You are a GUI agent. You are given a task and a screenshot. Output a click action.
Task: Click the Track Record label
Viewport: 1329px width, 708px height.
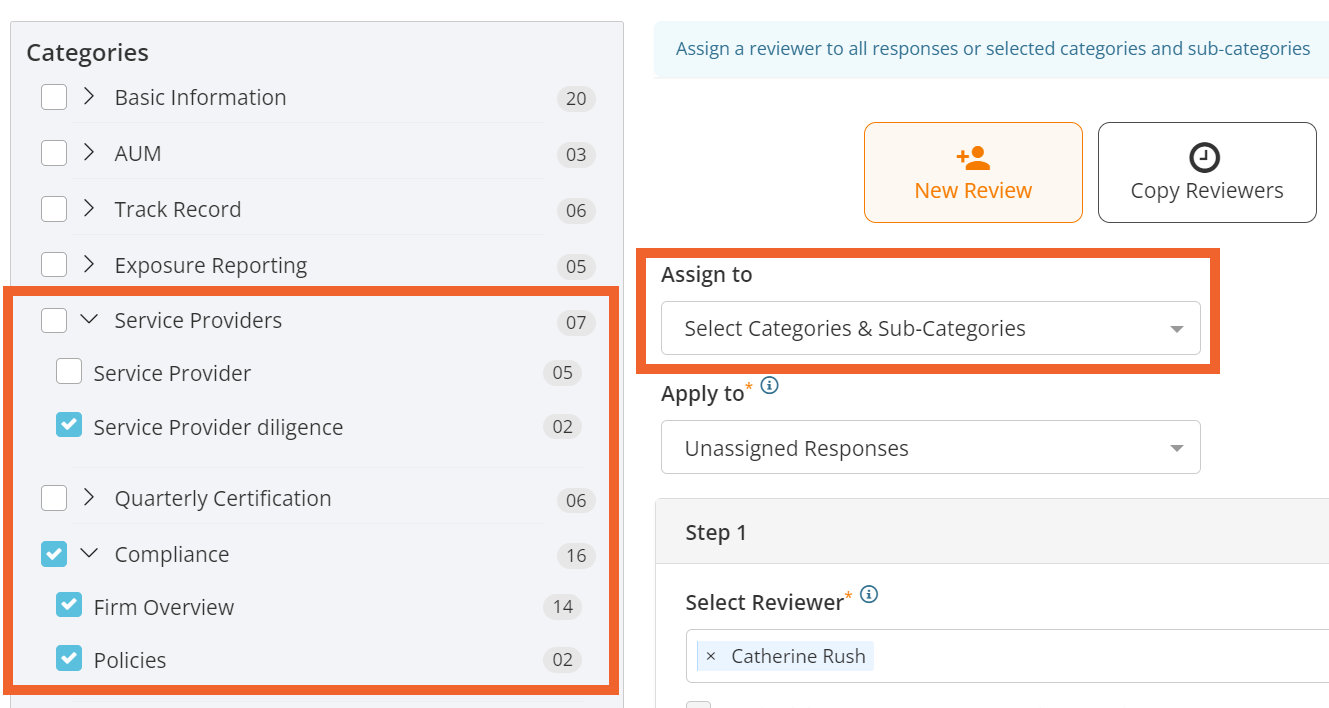pos(178,209)
